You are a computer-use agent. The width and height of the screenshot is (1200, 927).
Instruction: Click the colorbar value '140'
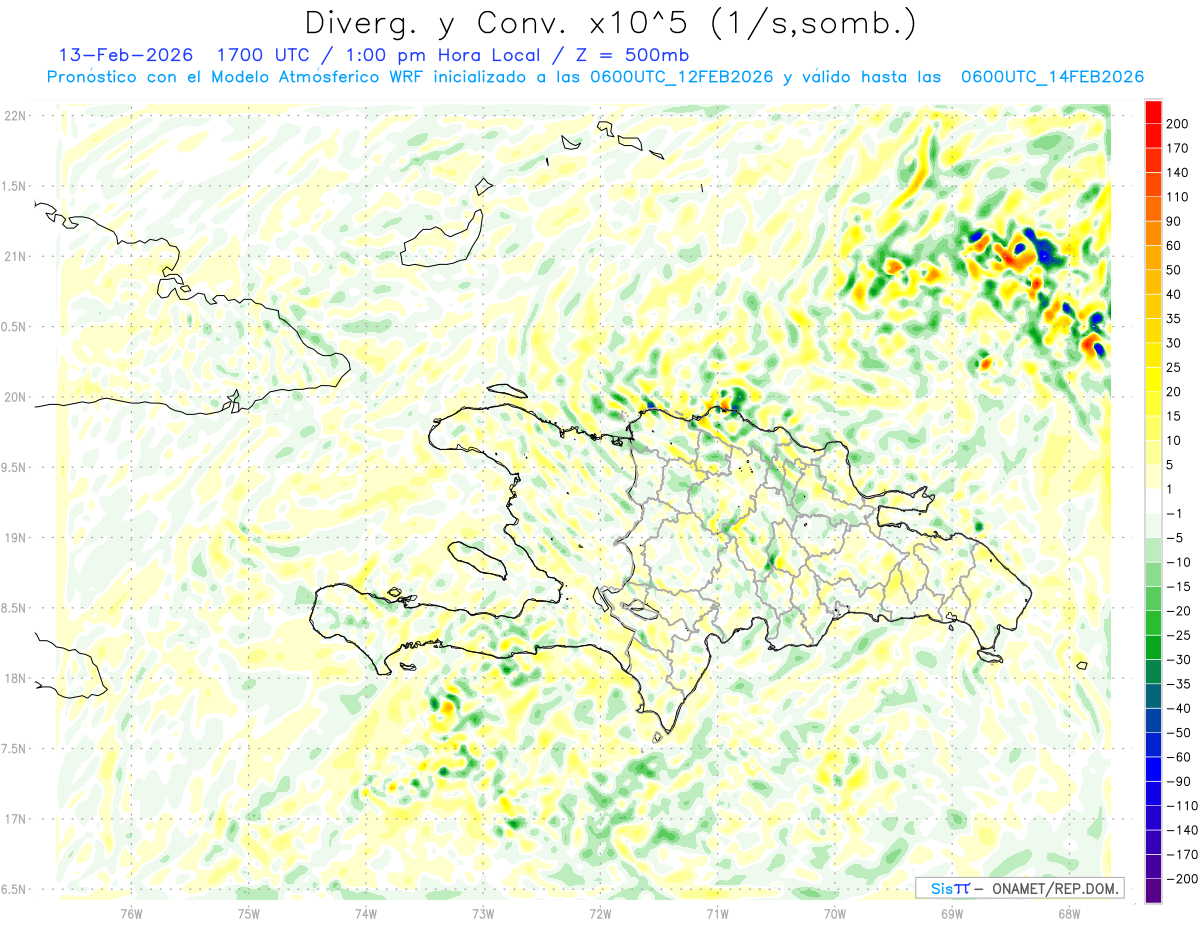[x=1177, y=173]
